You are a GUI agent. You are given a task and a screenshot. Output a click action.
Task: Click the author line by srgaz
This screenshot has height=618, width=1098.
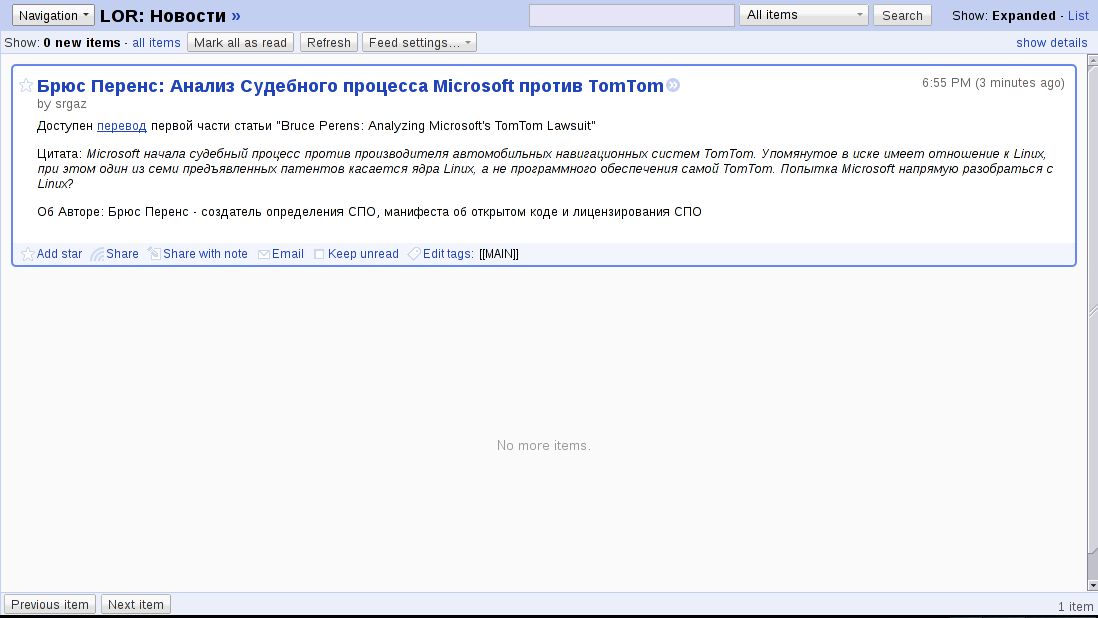[x=62, y=104]
